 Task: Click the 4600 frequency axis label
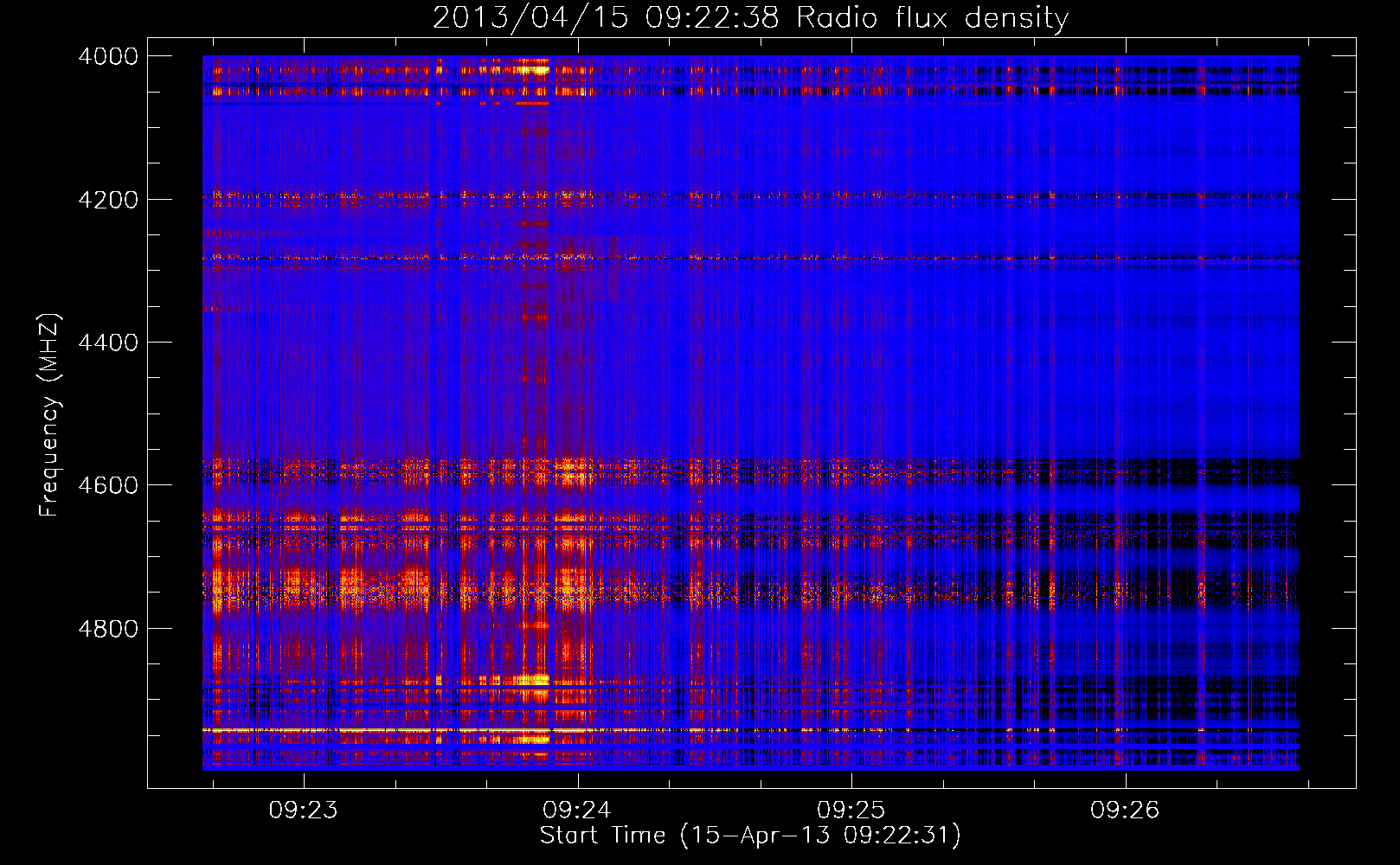click(x=108, y=485)
